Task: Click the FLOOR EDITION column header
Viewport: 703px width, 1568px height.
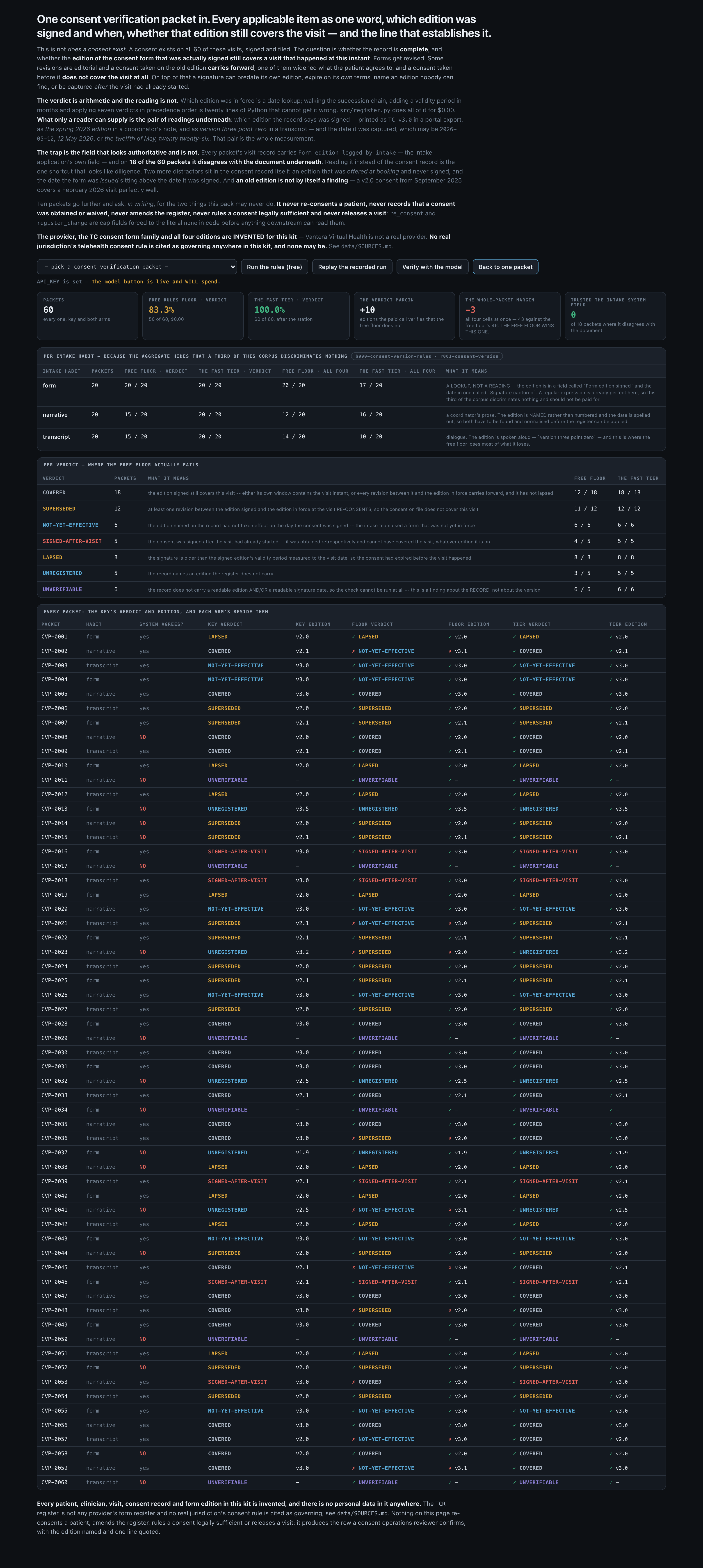Action: coord(469,624)
